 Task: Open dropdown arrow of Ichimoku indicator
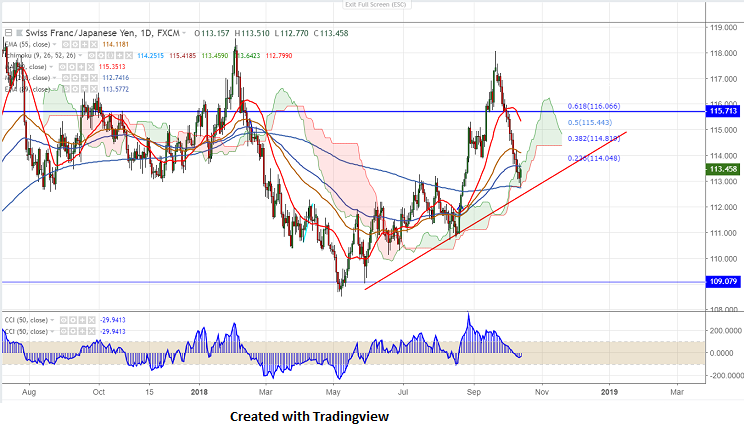80,56
